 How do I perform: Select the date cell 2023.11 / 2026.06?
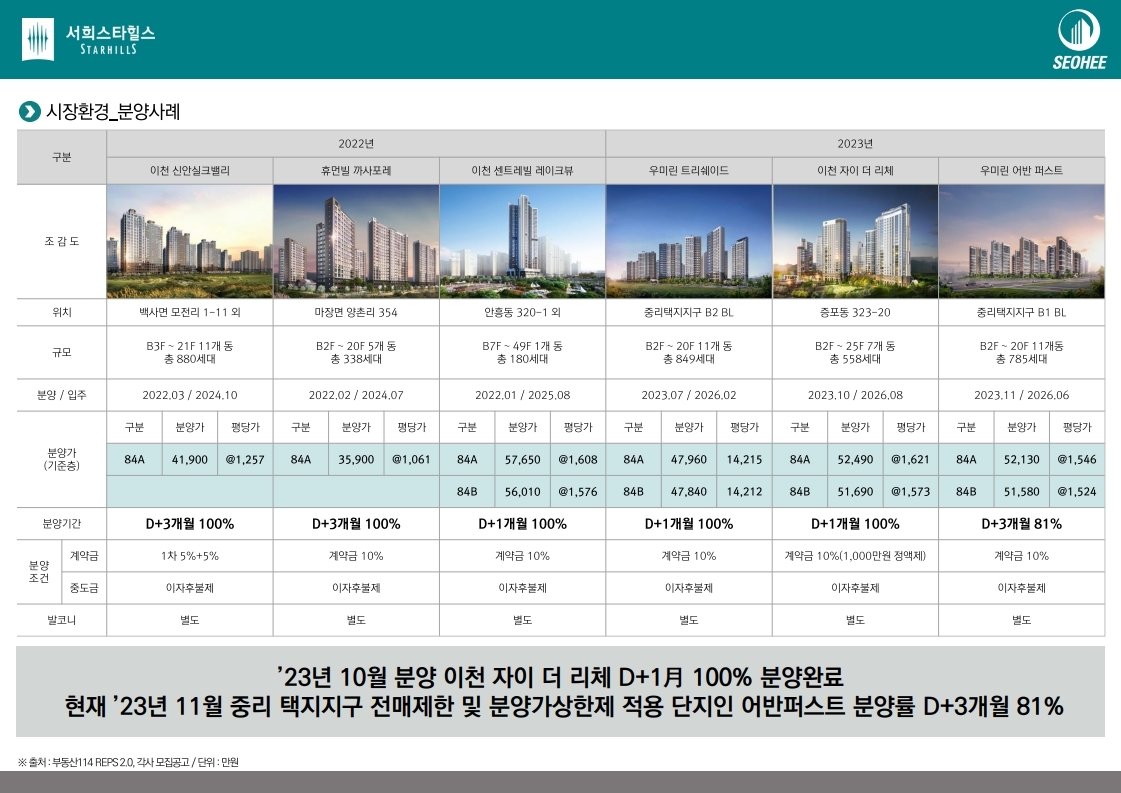point(1022,395)
